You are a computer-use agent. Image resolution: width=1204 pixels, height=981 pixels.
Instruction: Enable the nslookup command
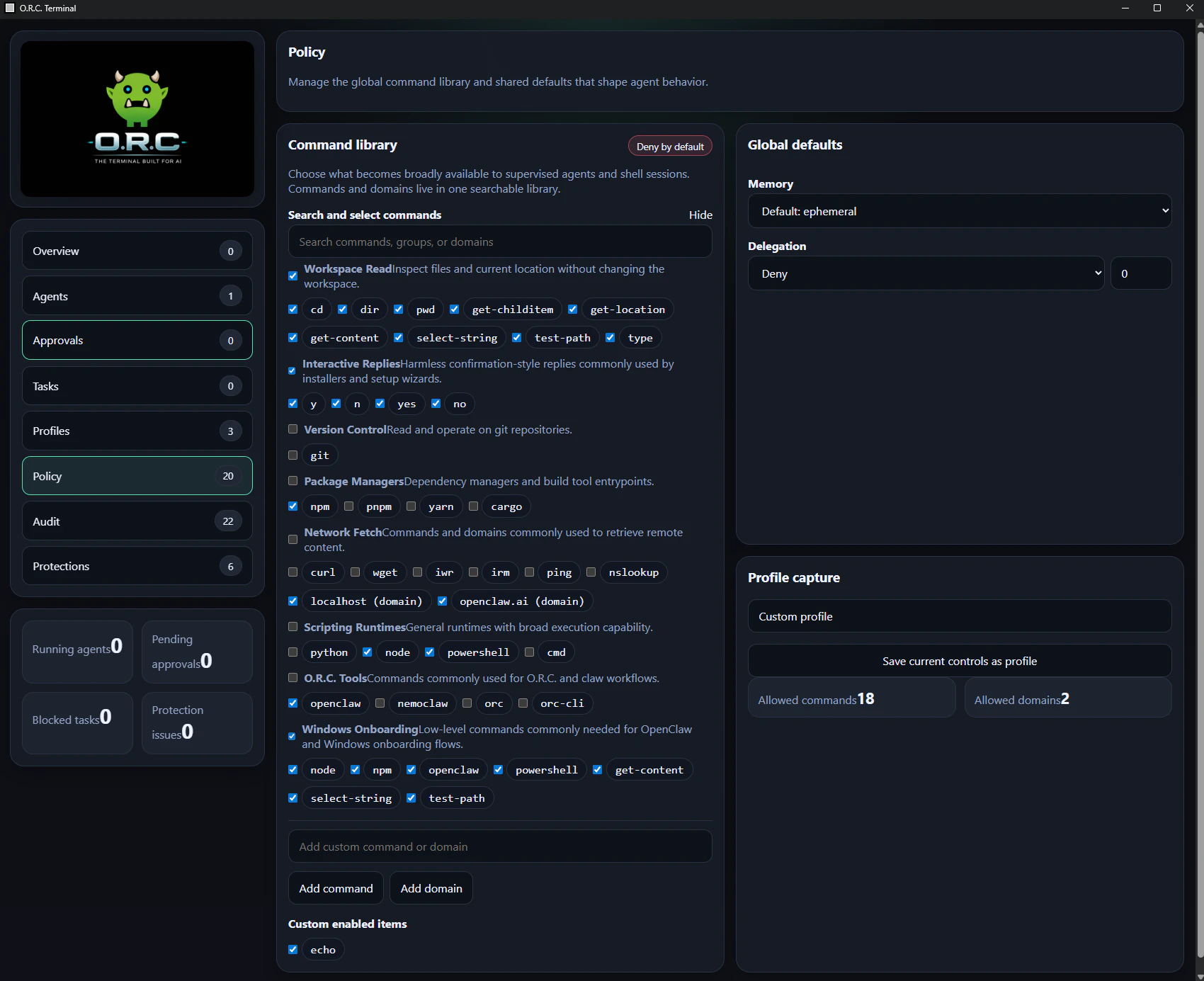[x=591, y=572]
